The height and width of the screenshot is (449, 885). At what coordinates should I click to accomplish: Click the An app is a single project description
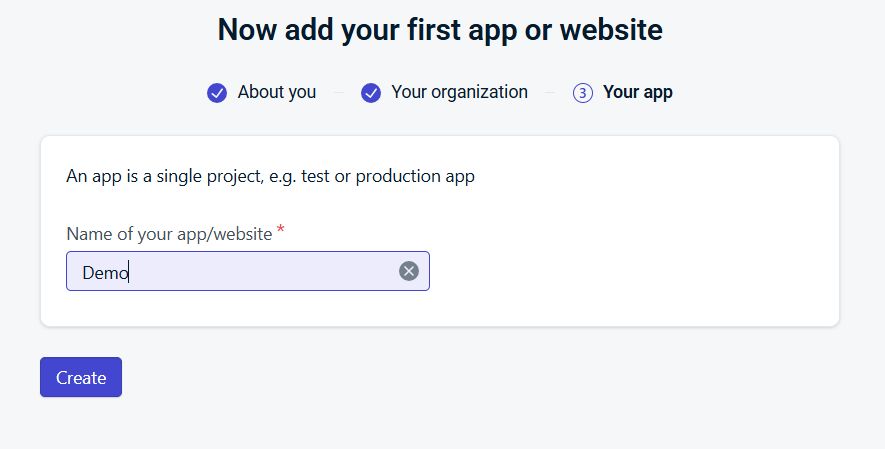point(270,177)
